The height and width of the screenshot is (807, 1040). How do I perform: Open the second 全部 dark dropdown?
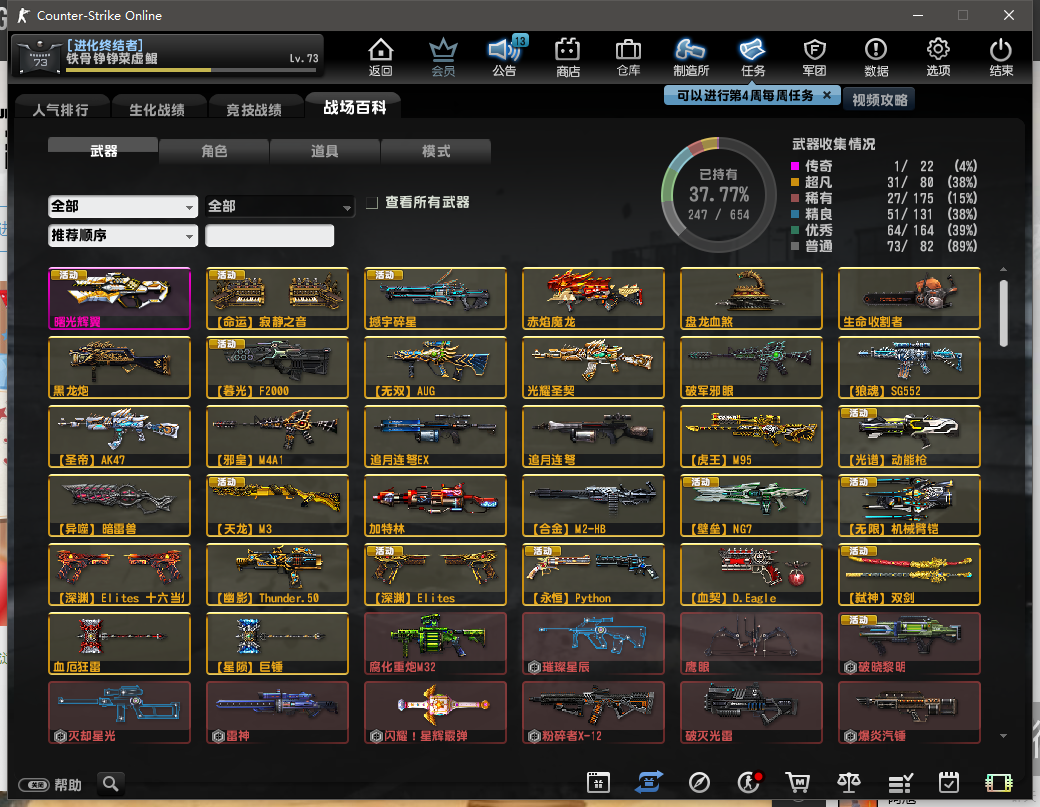pyautogui.click(x=279, y=207)
